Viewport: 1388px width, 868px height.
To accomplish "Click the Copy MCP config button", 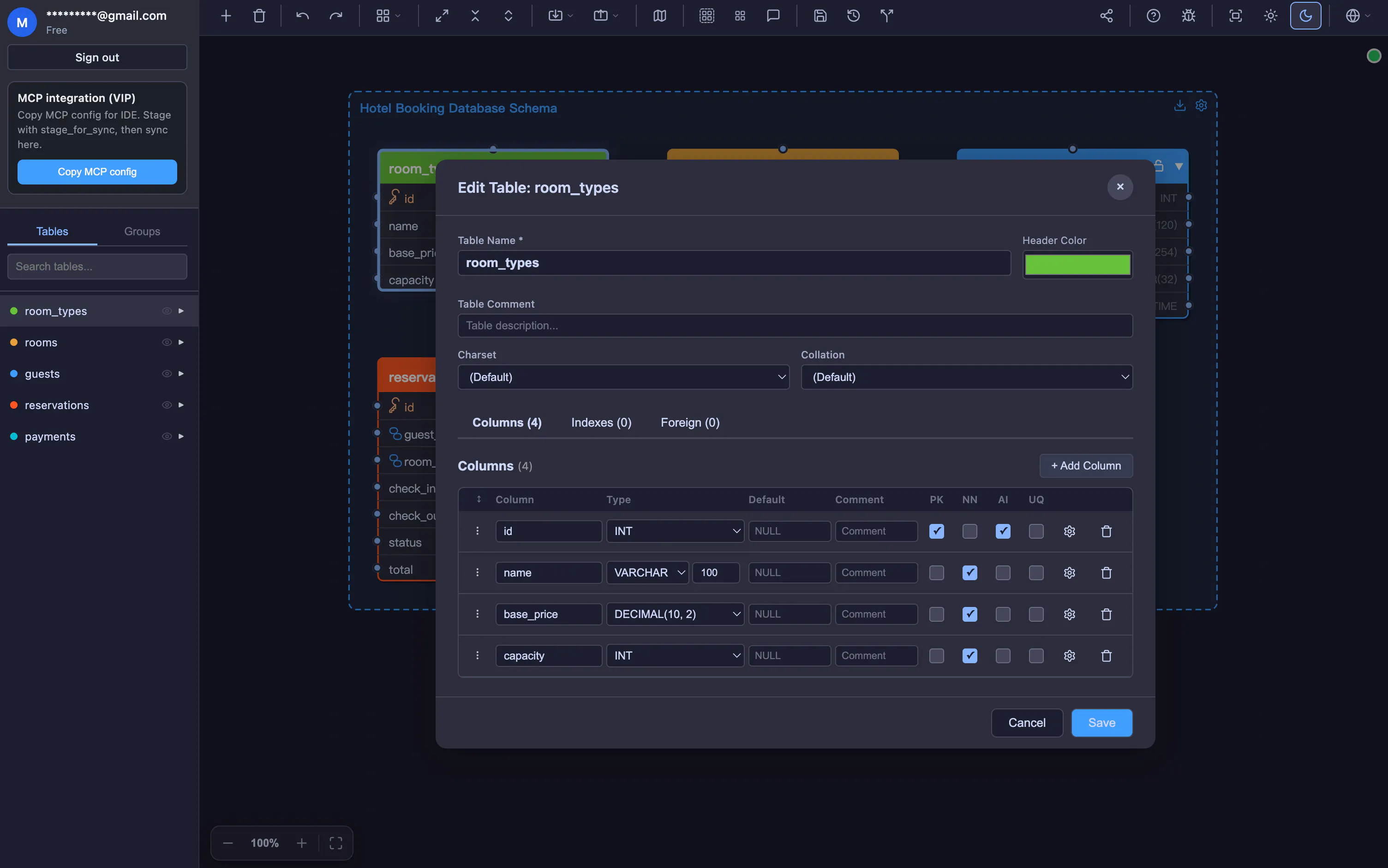I will pyautogui.click(x=97, y=172).
